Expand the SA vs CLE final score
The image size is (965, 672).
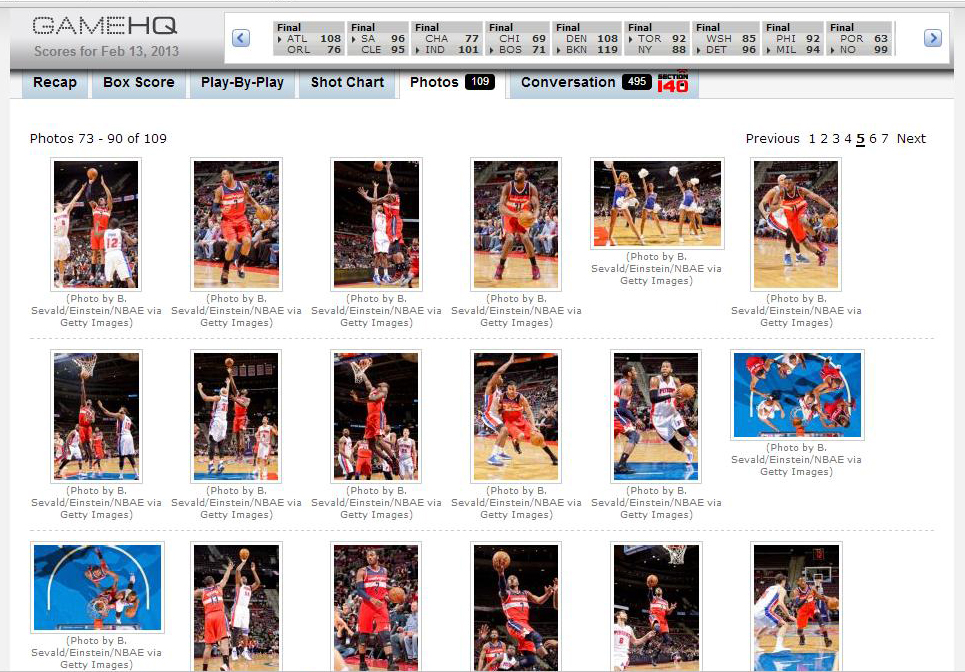click(x=377, y=39)
